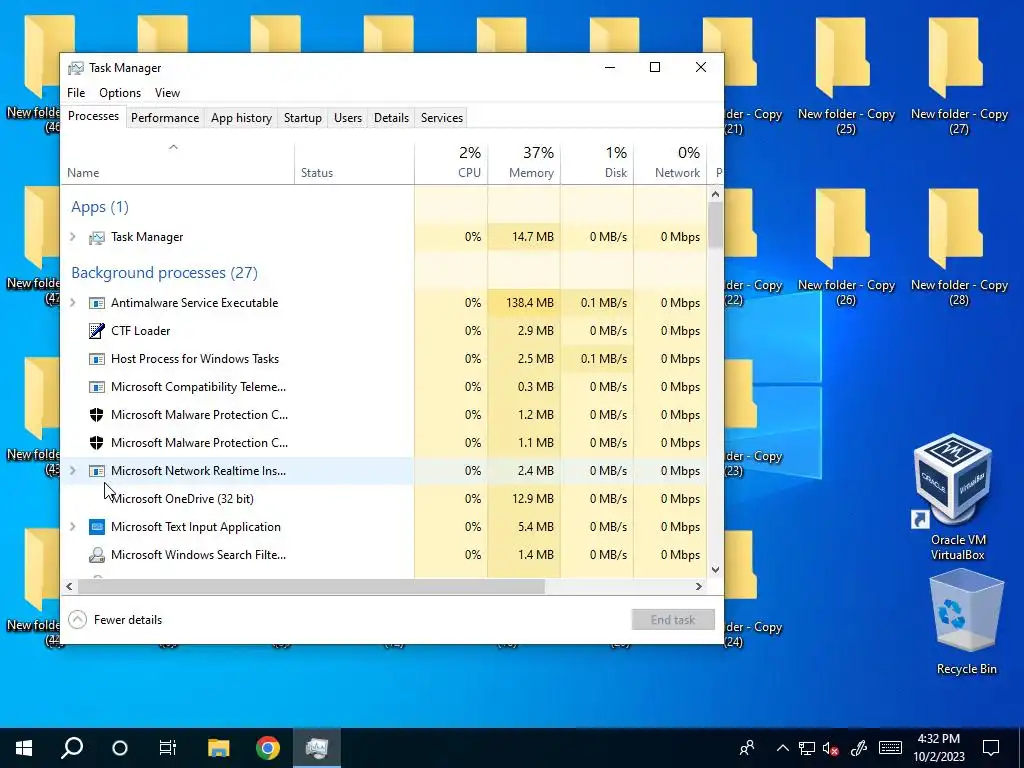1024x768 pixels.
Task: Click the Apps (1) group heading
Action: pos(100,207)
